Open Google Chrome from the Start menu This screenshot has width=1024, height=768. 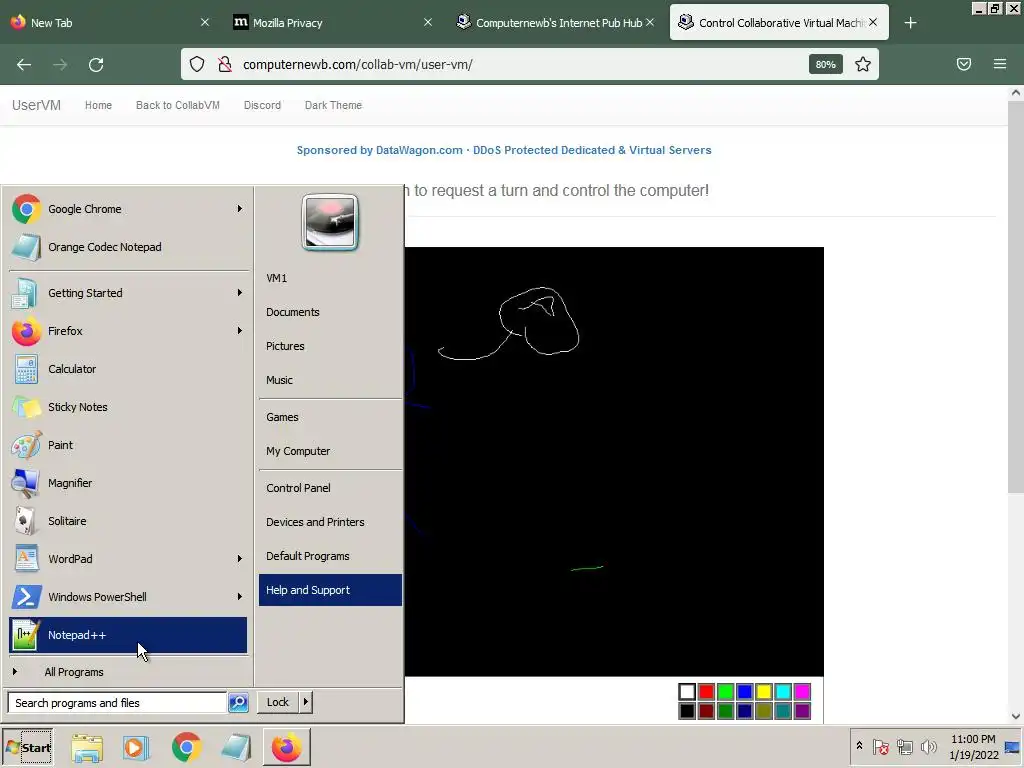pyautogui.click(x=128, y=209)
